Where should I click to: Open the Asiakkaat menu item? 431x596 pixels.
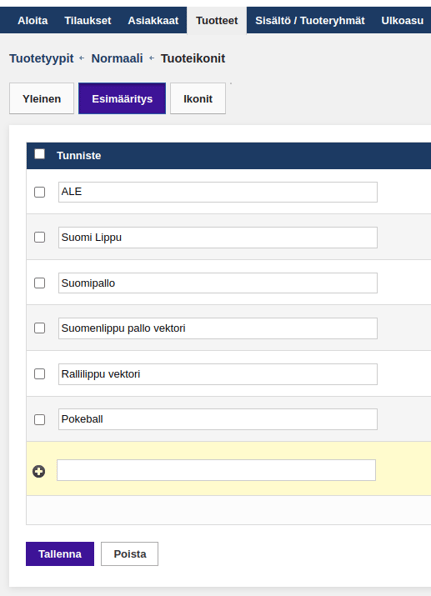[153, 20]
